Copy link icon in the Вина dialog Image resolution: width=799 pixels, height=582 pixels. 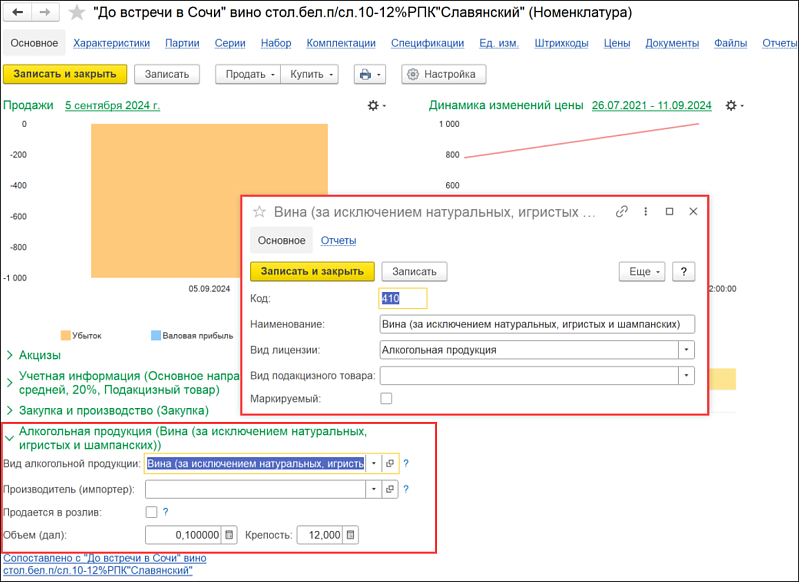[621, 211]
